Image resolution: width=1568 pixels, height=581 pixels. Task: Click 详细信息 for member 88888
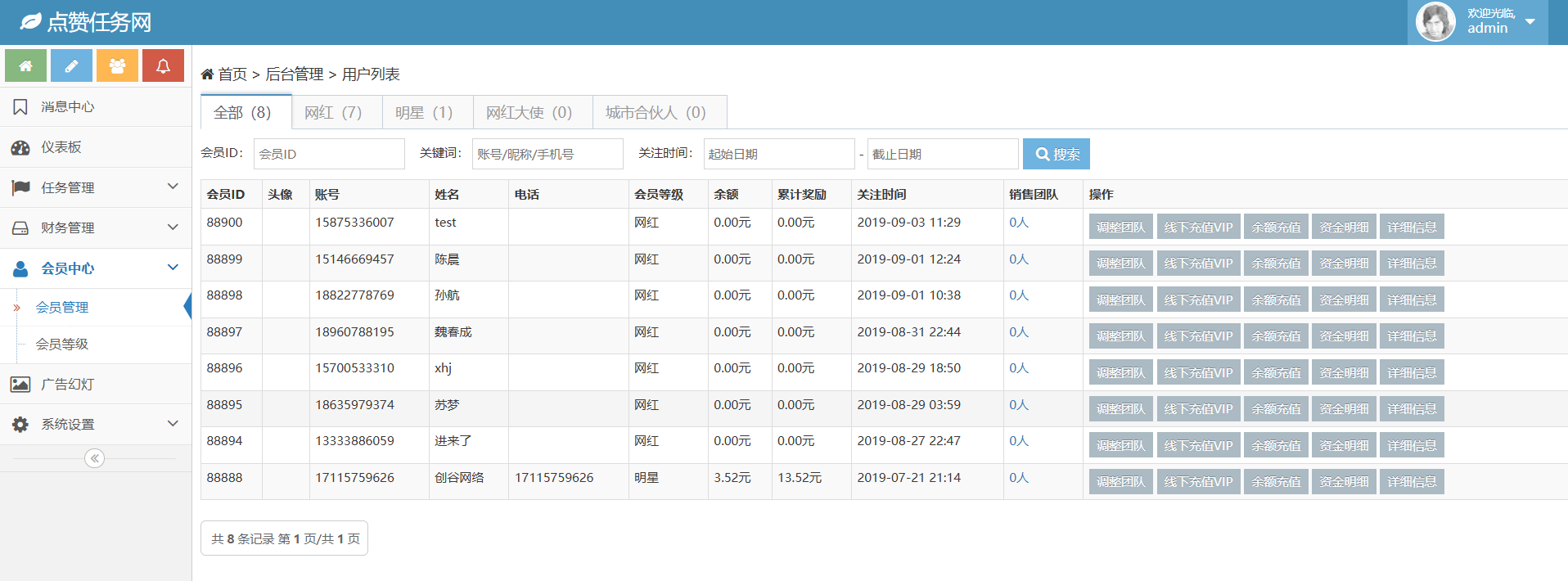[x=1411, y=482]
